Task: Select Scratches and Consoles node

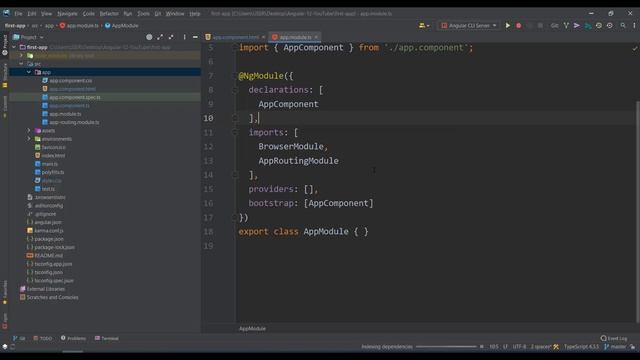Action: (52, 297)
